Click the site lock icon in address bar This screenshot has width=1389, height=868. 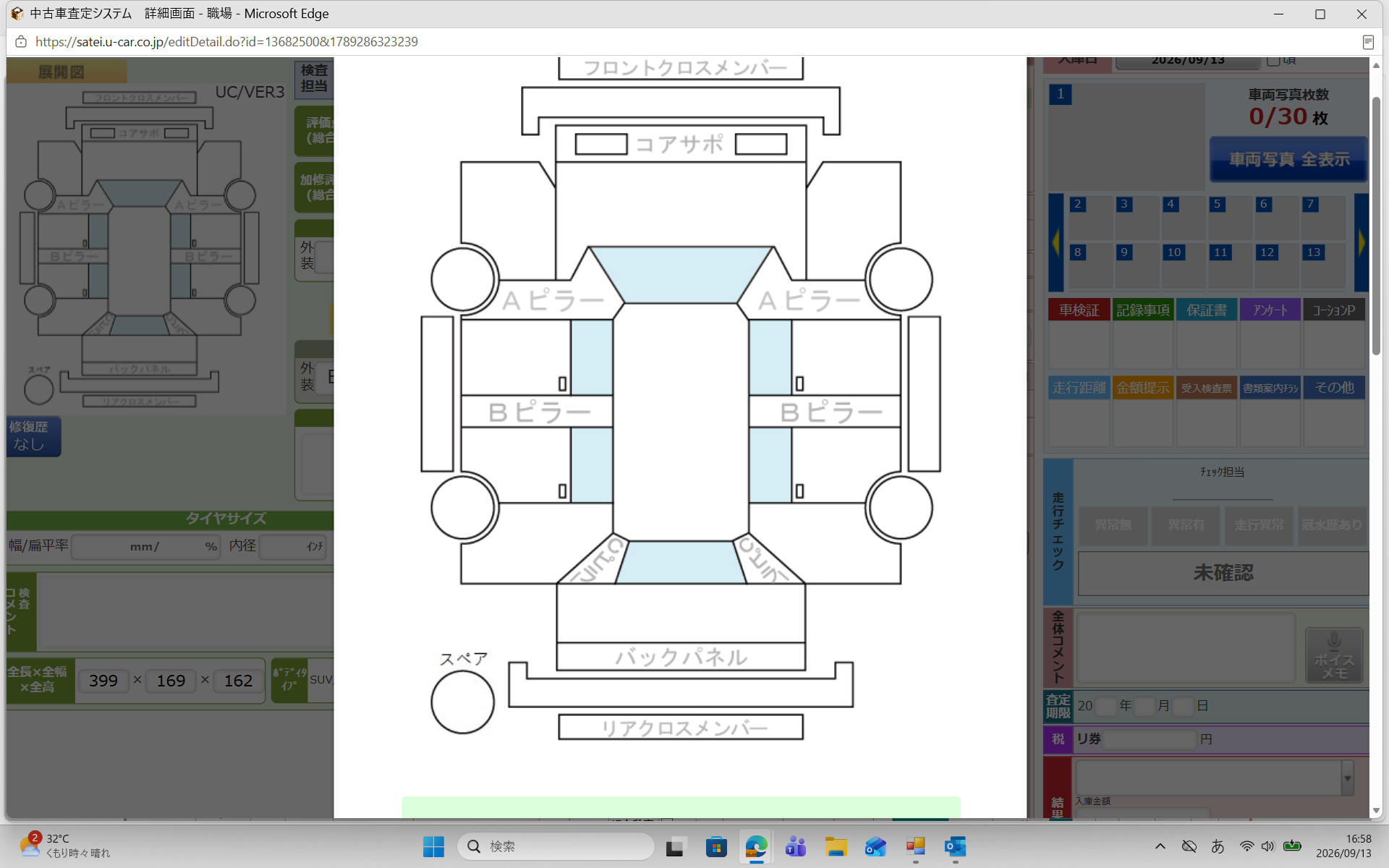coord(21,42)
